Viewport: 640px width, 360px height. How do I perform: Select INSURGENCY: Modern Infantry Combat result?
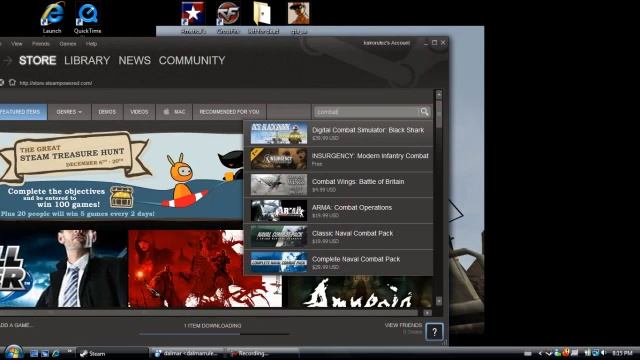tap(338, 159)
